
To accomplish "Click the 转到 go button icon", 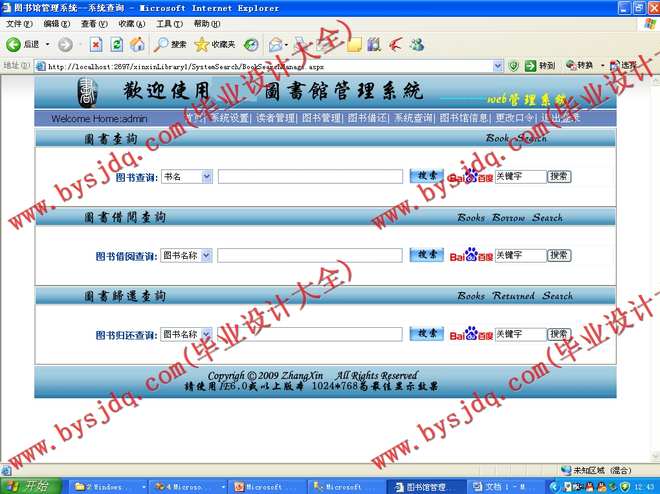I will (x=541, y=66).
